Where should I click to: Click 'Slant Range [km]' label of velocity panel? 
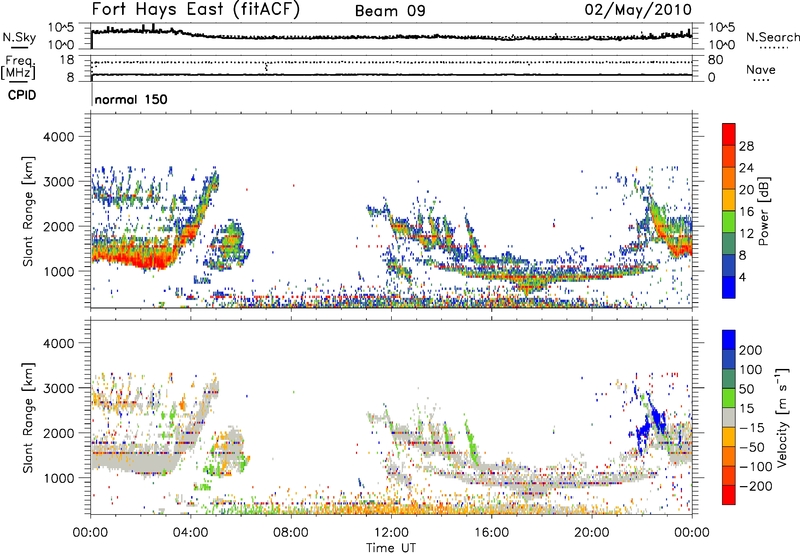pos(29,418)
